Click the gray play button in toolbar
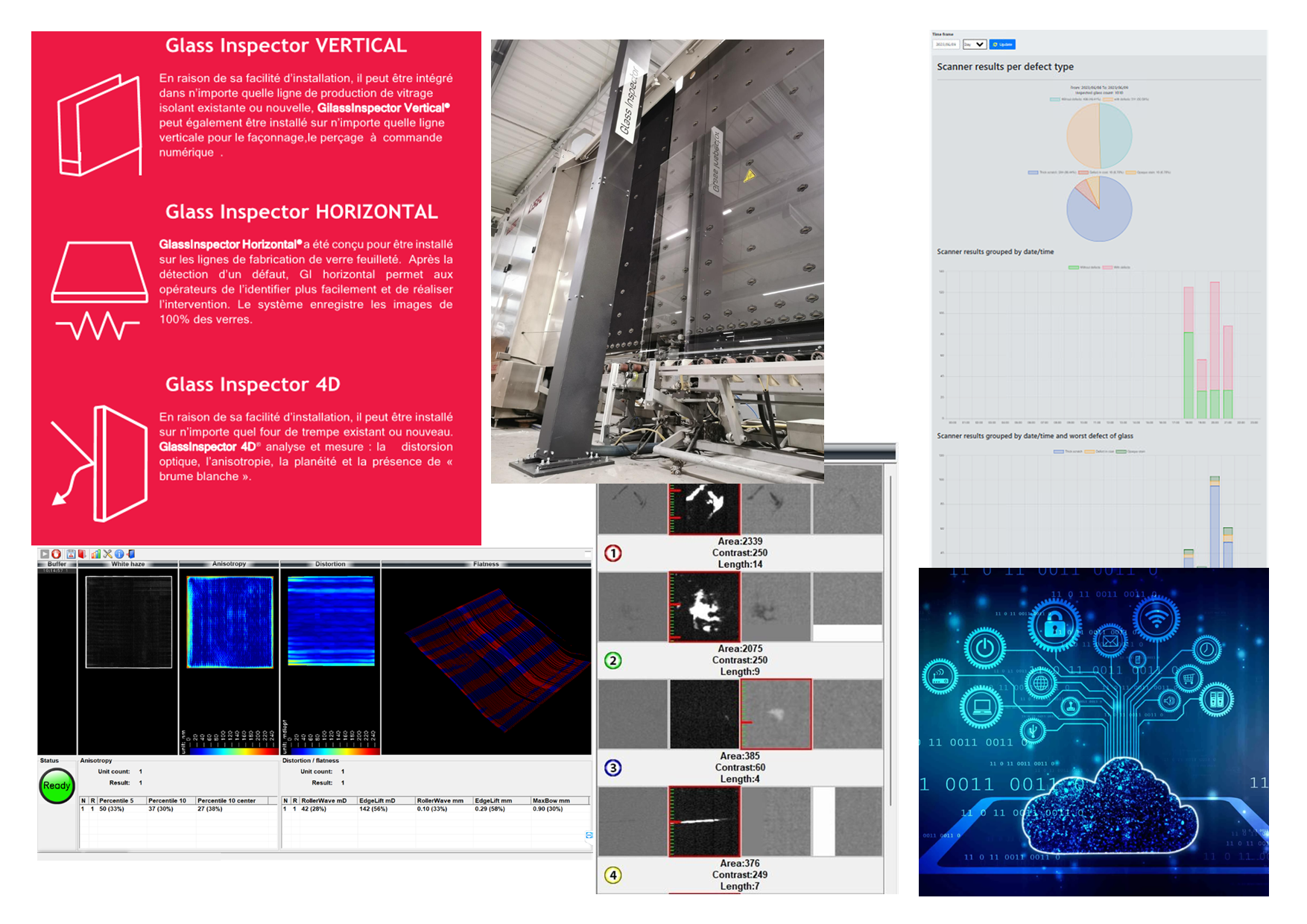 tap(45, 554)
